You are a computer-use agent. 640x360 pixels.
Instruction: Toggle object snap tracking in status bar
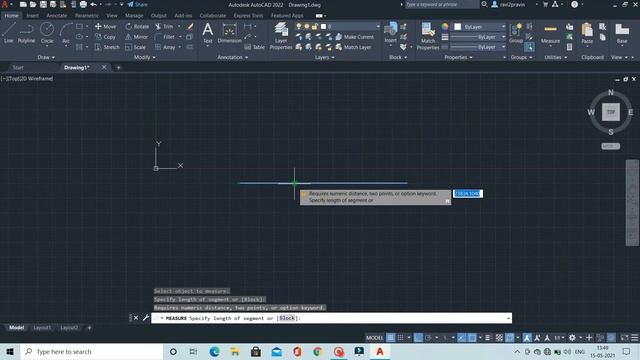coord(462,338)
